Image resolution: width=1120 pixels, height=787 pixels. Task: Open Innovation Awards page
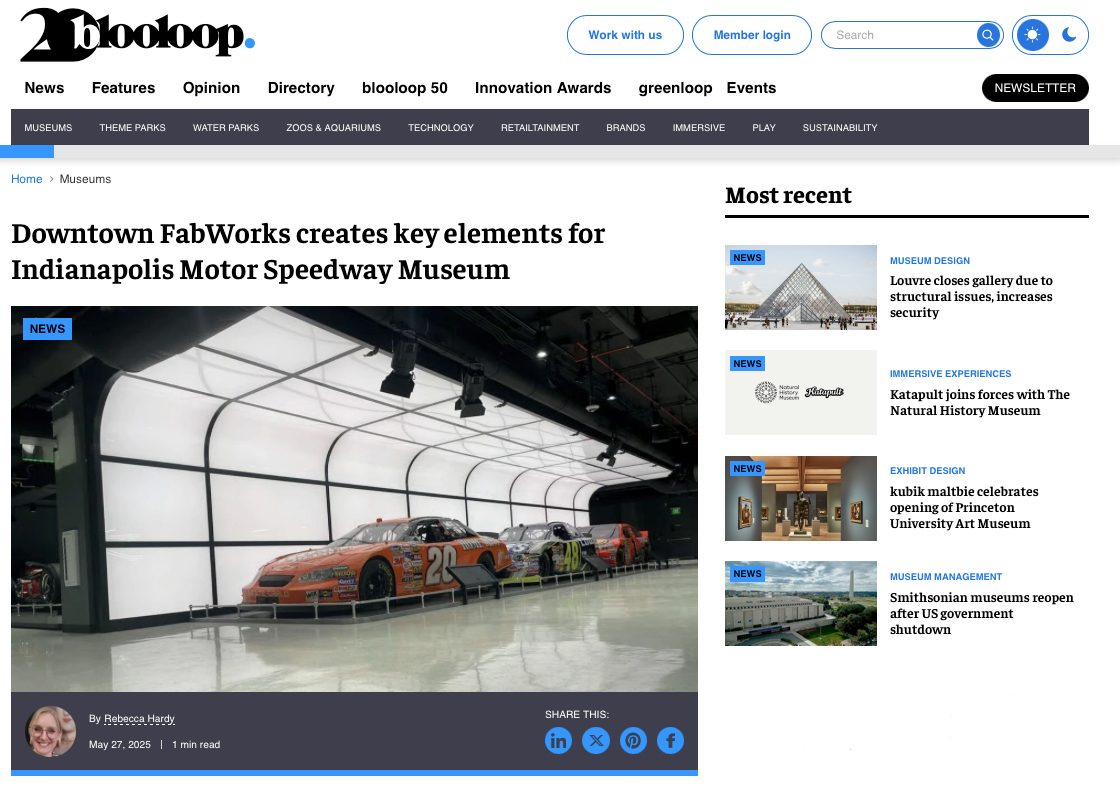click(543, 88)
